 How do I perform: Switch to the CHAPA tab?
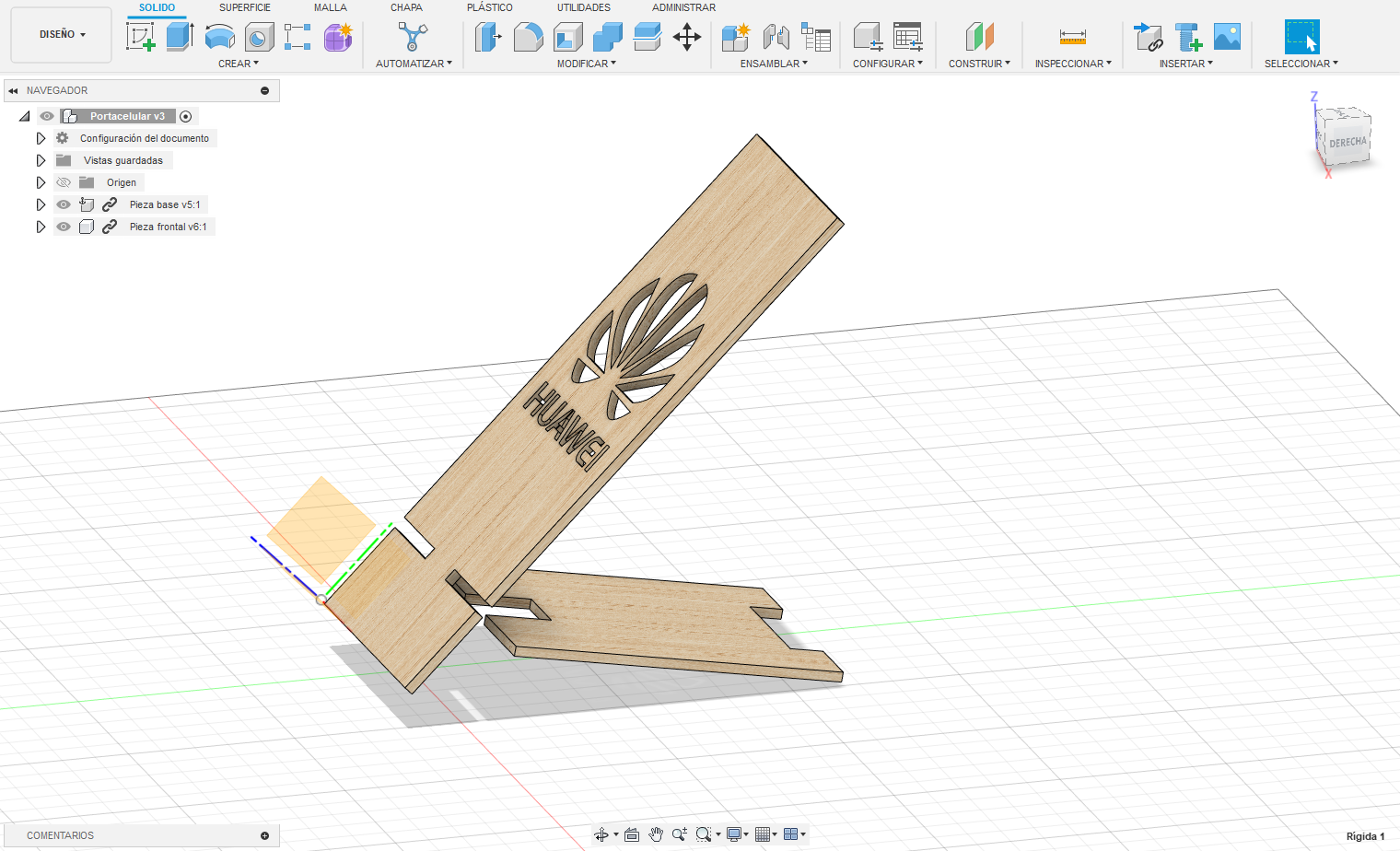click(406, 7)
